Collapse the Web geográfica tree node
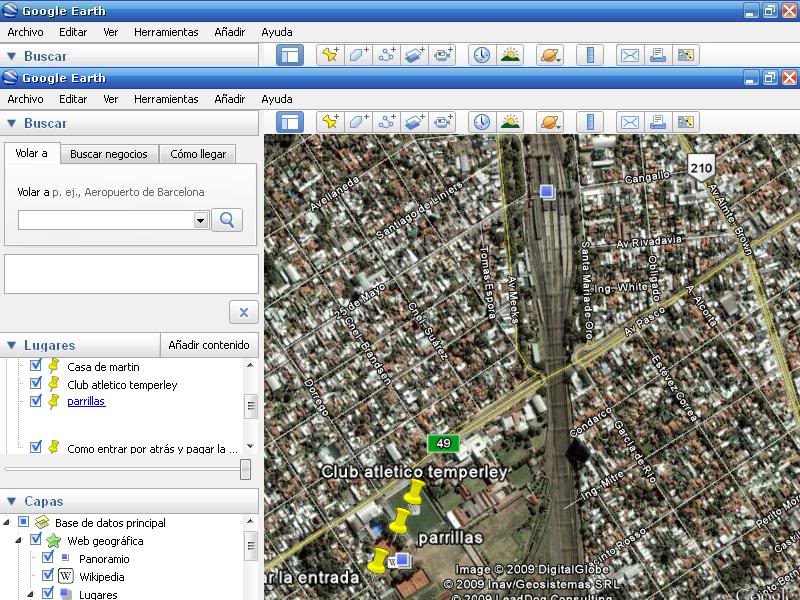Image resolution: width=800 pixels, height=600 pixels. (x=18, y=540)
